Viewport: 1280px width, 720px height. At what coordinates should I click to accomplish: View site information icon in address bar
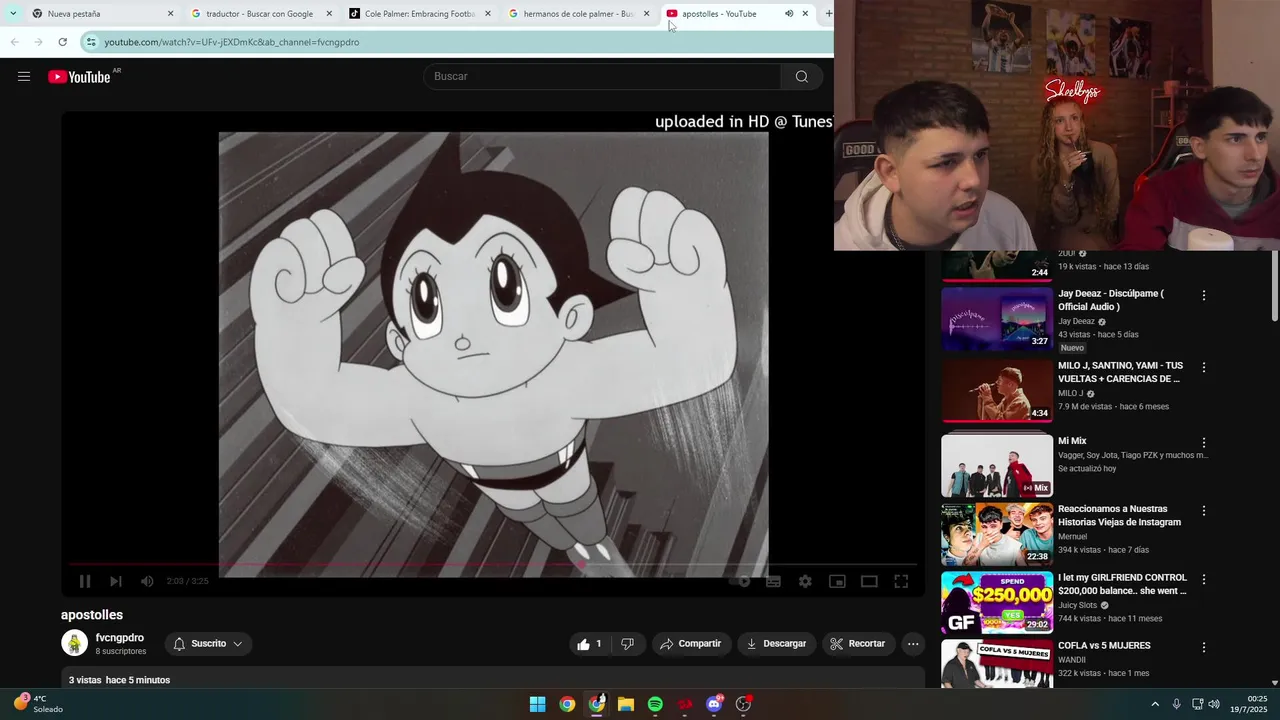[91, 42]
